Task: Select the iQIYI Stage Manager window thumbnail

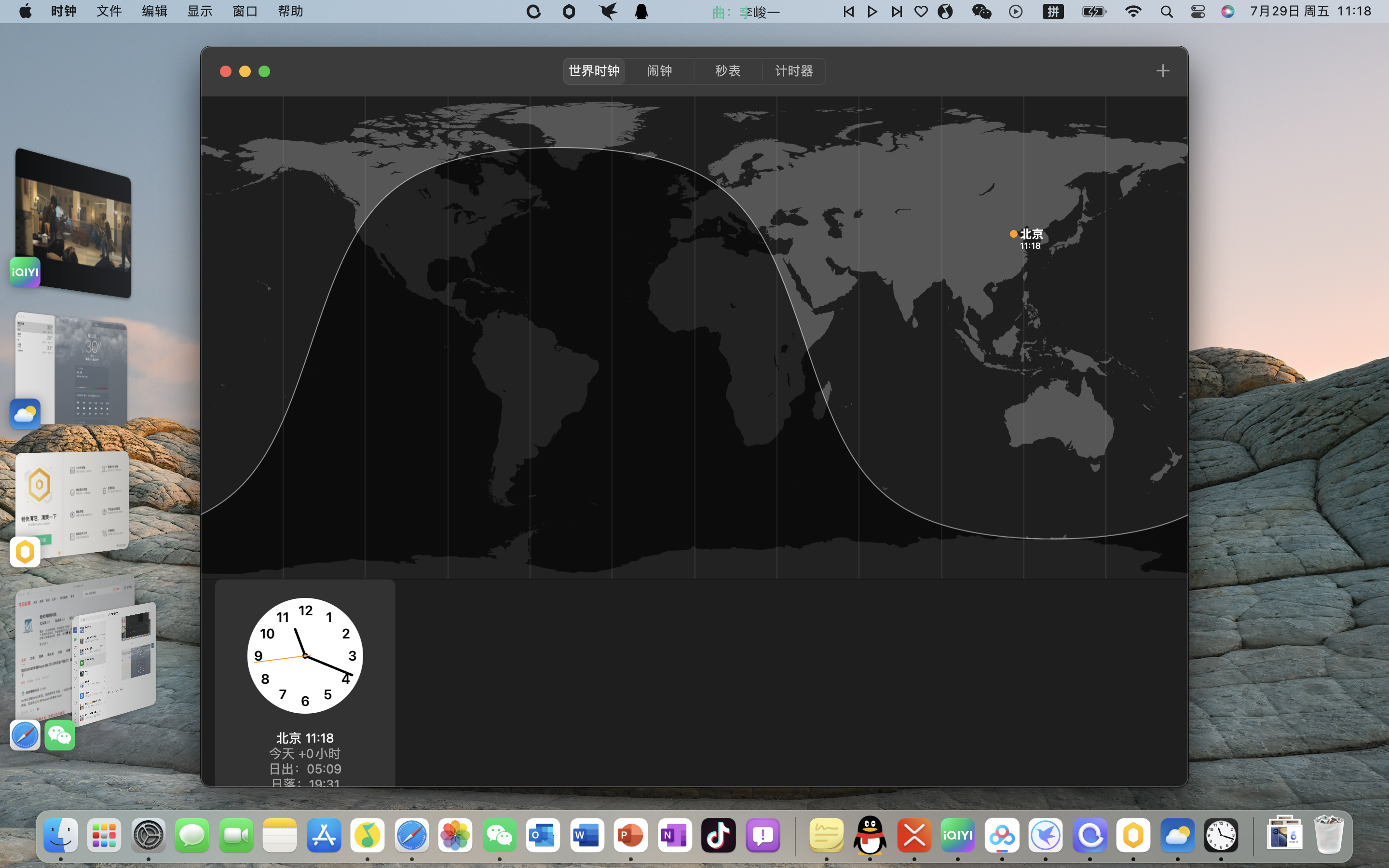Action: [73, 224]
